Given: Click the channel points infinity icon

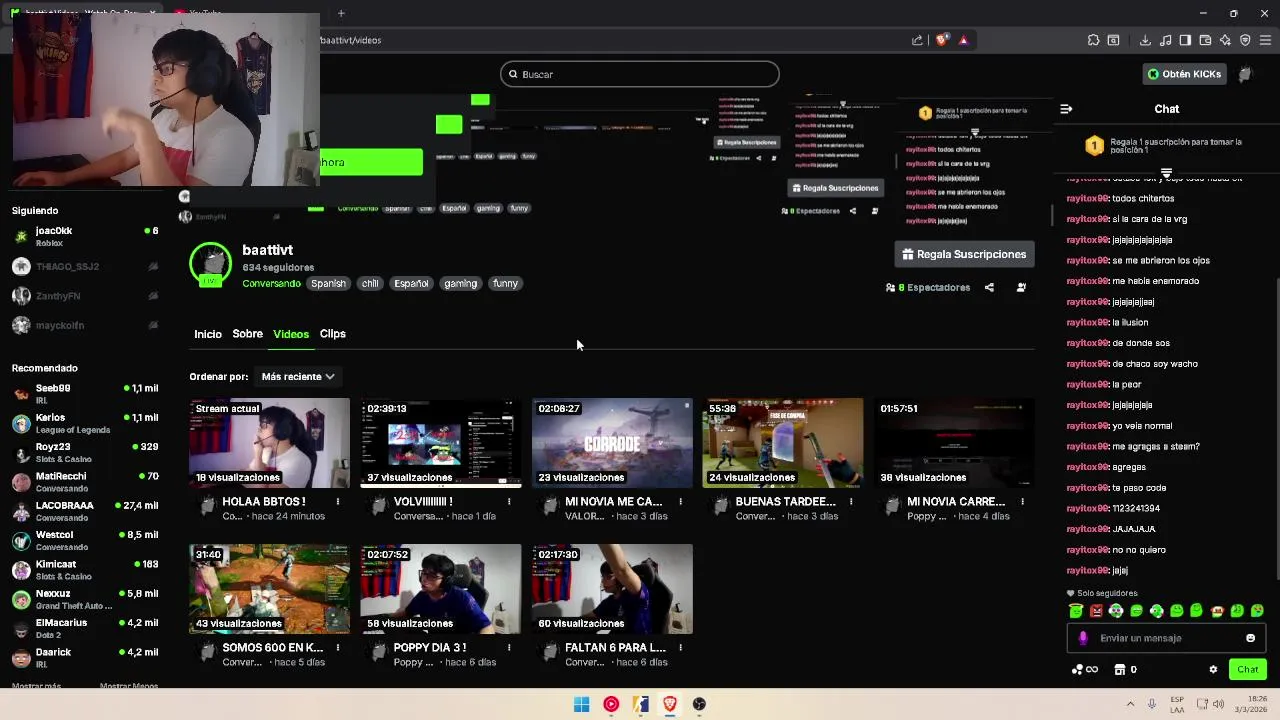Looking at the screenshot, I should click(x=1085, y=670).
